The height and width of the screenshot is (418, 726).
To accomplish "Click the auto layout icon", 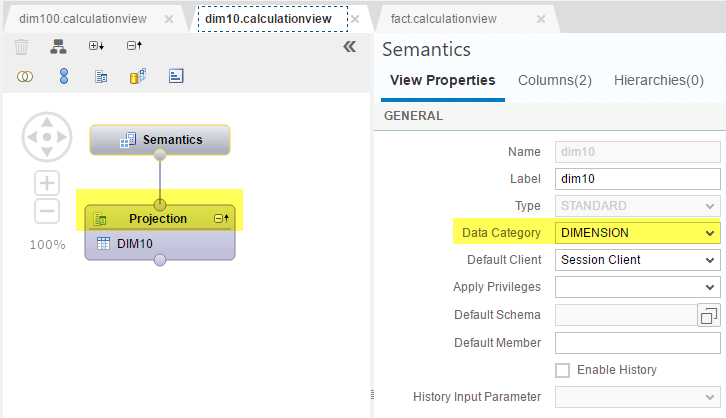I will point(58,46).
